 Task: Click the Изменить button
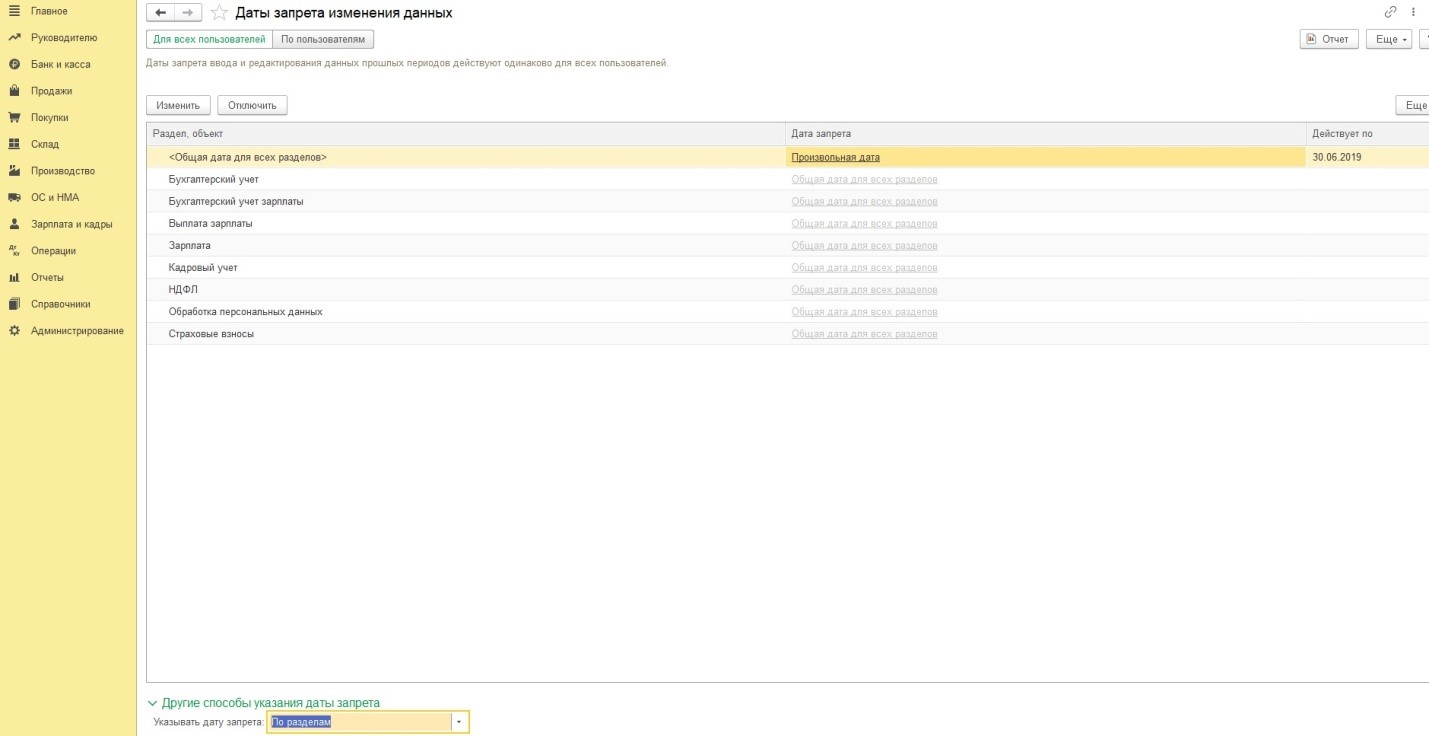coord(178,105)
